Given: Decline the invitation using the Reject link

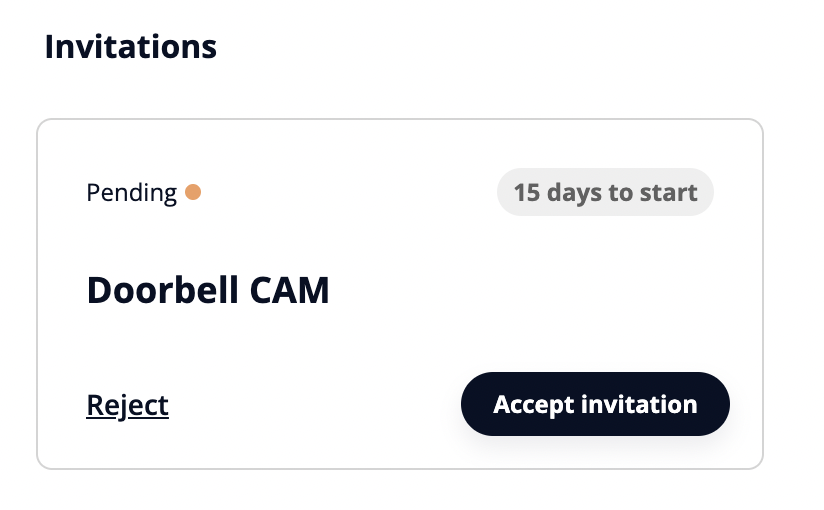Looking at the screenshot, I should 128,405.
